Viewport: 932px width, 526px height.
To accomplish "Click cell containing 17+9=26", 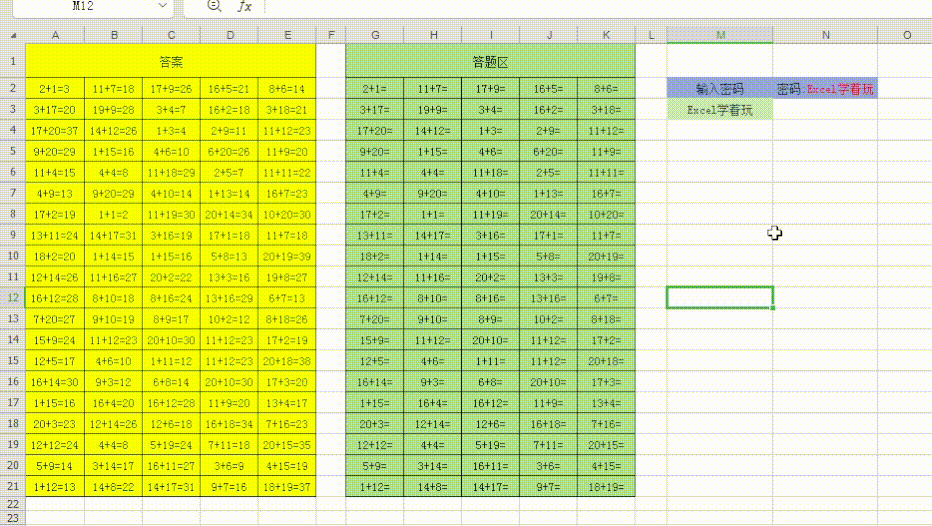I will (x=171, y=89).
